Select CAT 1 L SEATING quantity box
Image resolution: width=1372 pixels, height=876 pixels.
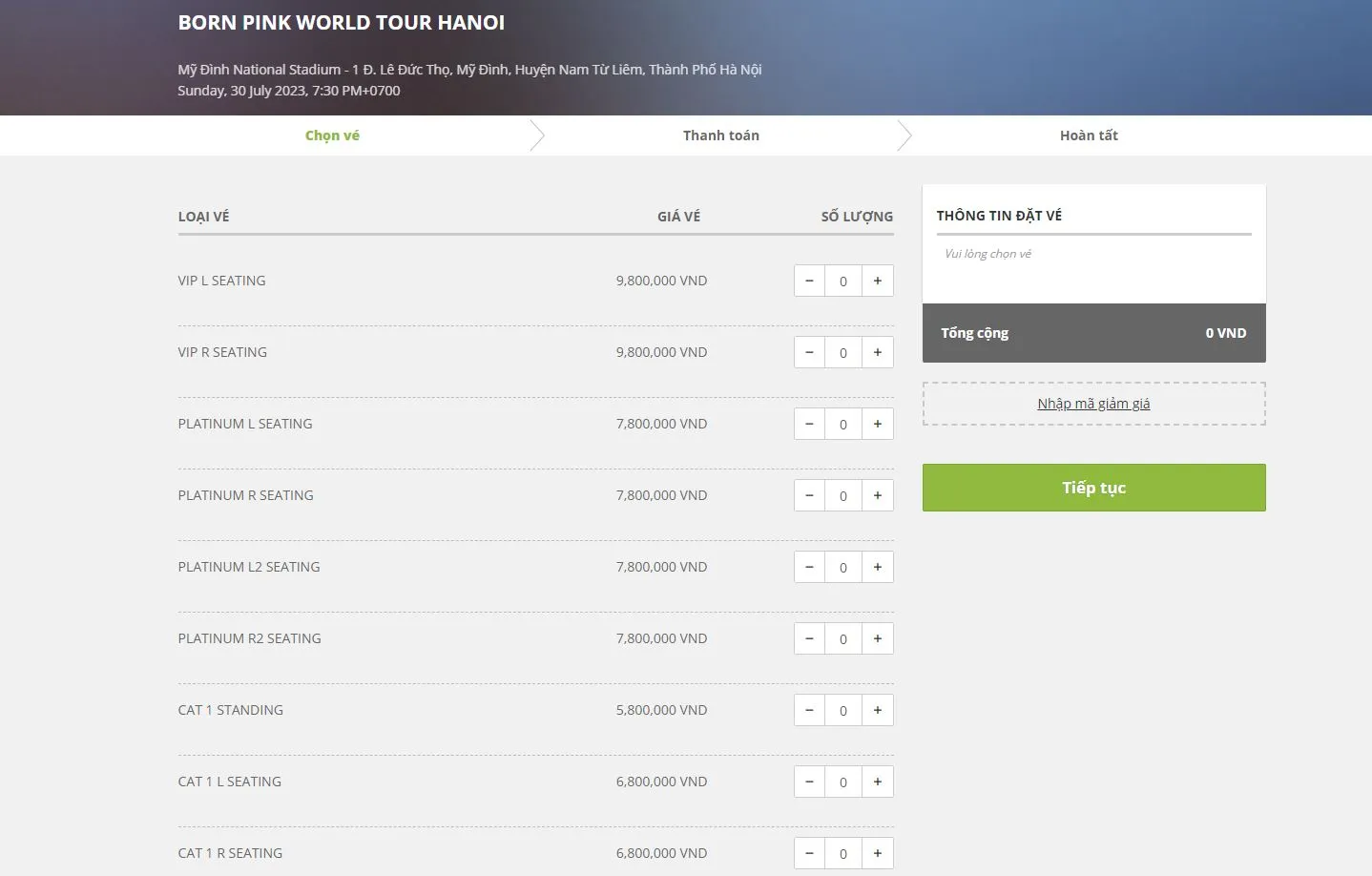coord(843,782)
